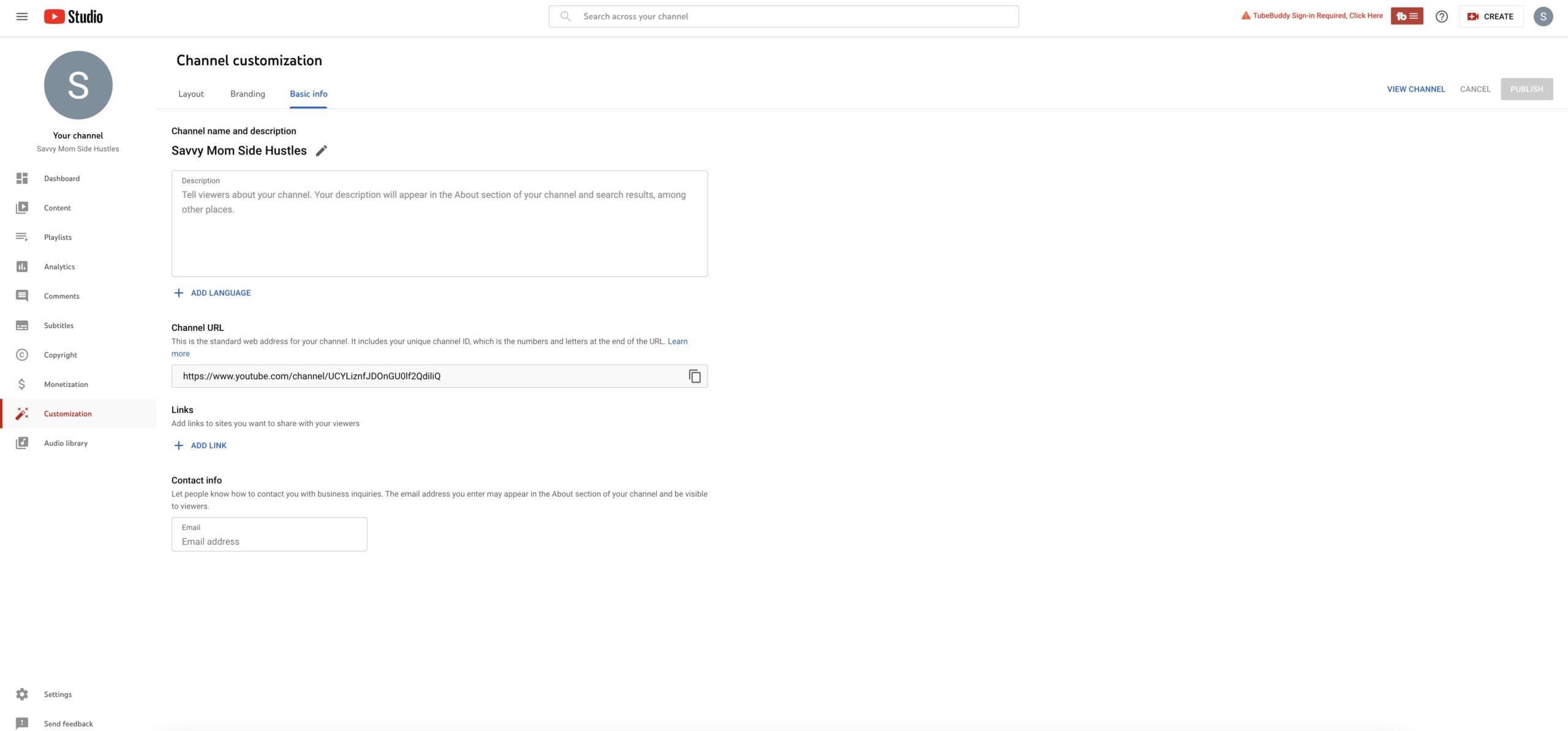This screenshot has width=1568, height=731.
Task: Switch to the Layout tab
Action: (x=191, y=94)
